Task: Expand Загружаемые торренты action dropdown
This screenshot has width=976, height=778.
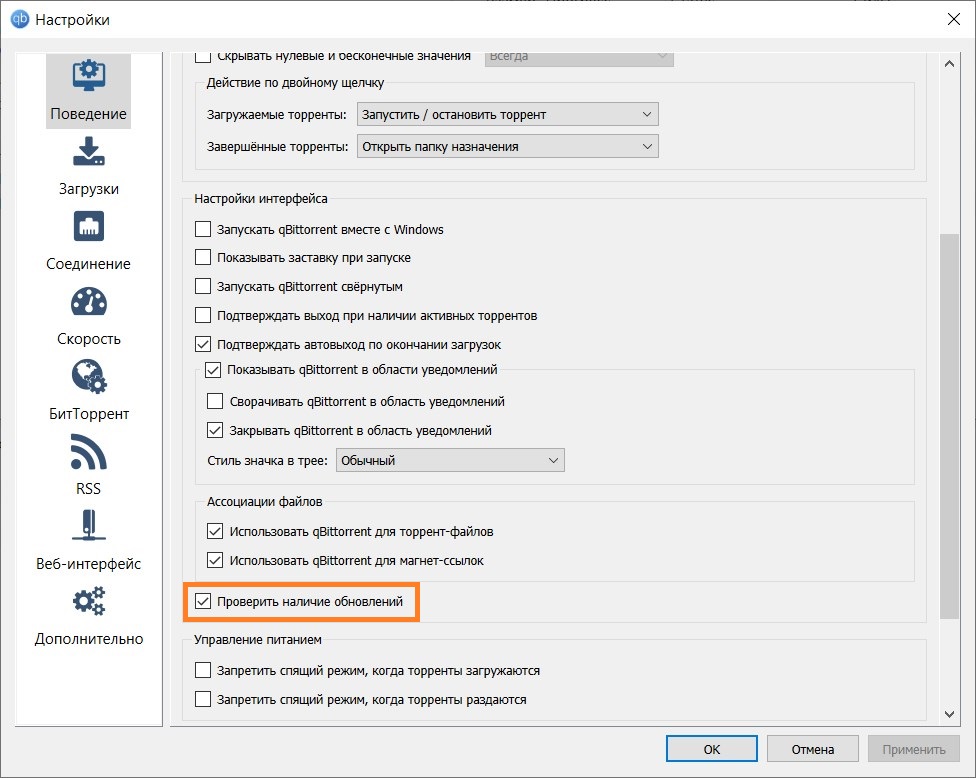Action: (507, 115)
